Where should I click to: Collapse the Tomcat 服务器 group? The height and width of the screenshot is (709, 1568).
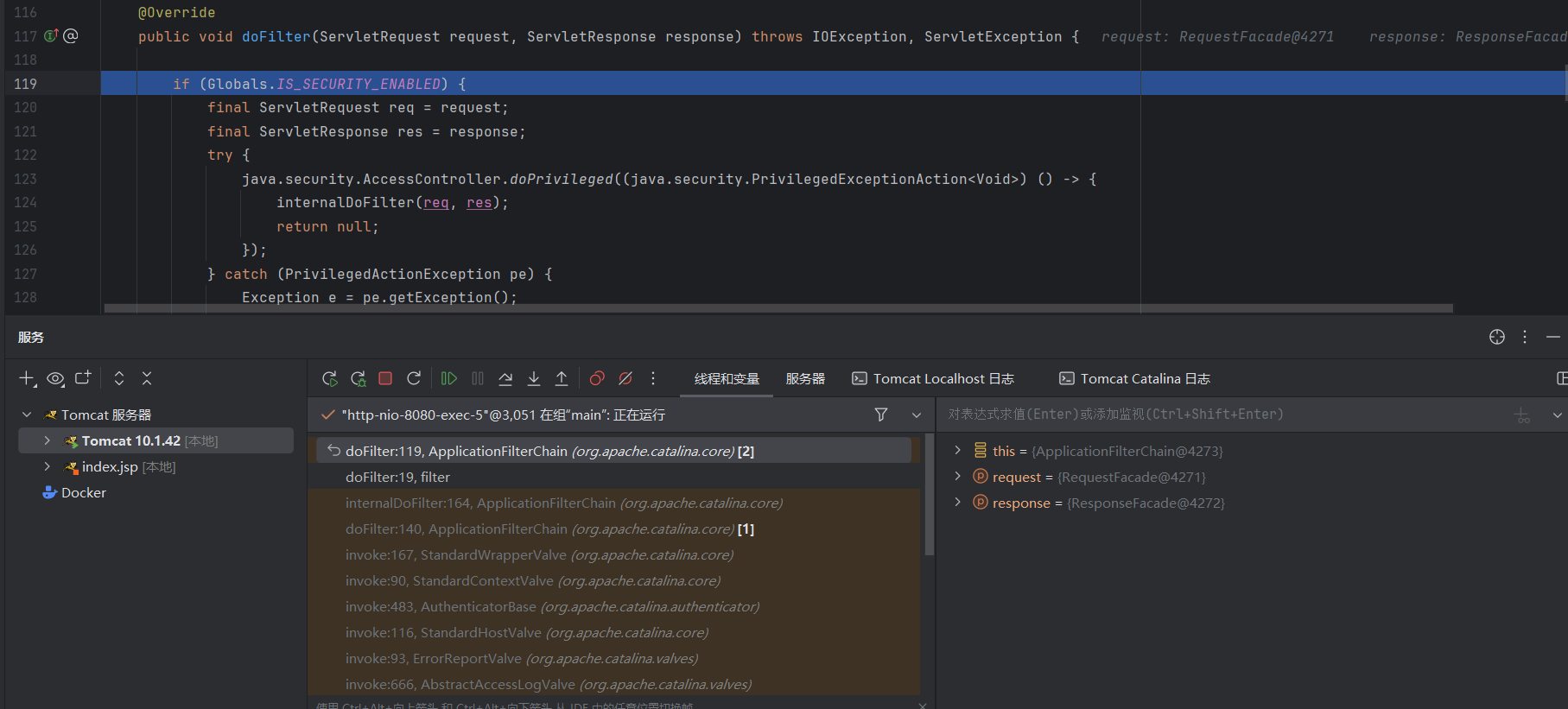pyautogui.click(x=27, y=415)
